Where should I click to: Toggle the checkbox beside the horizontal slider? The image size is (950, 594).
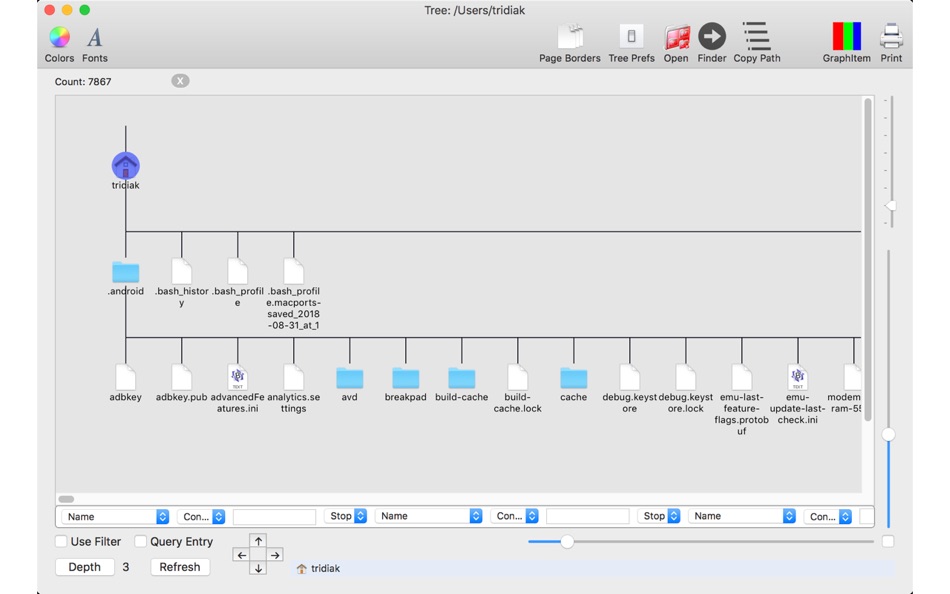888,541
